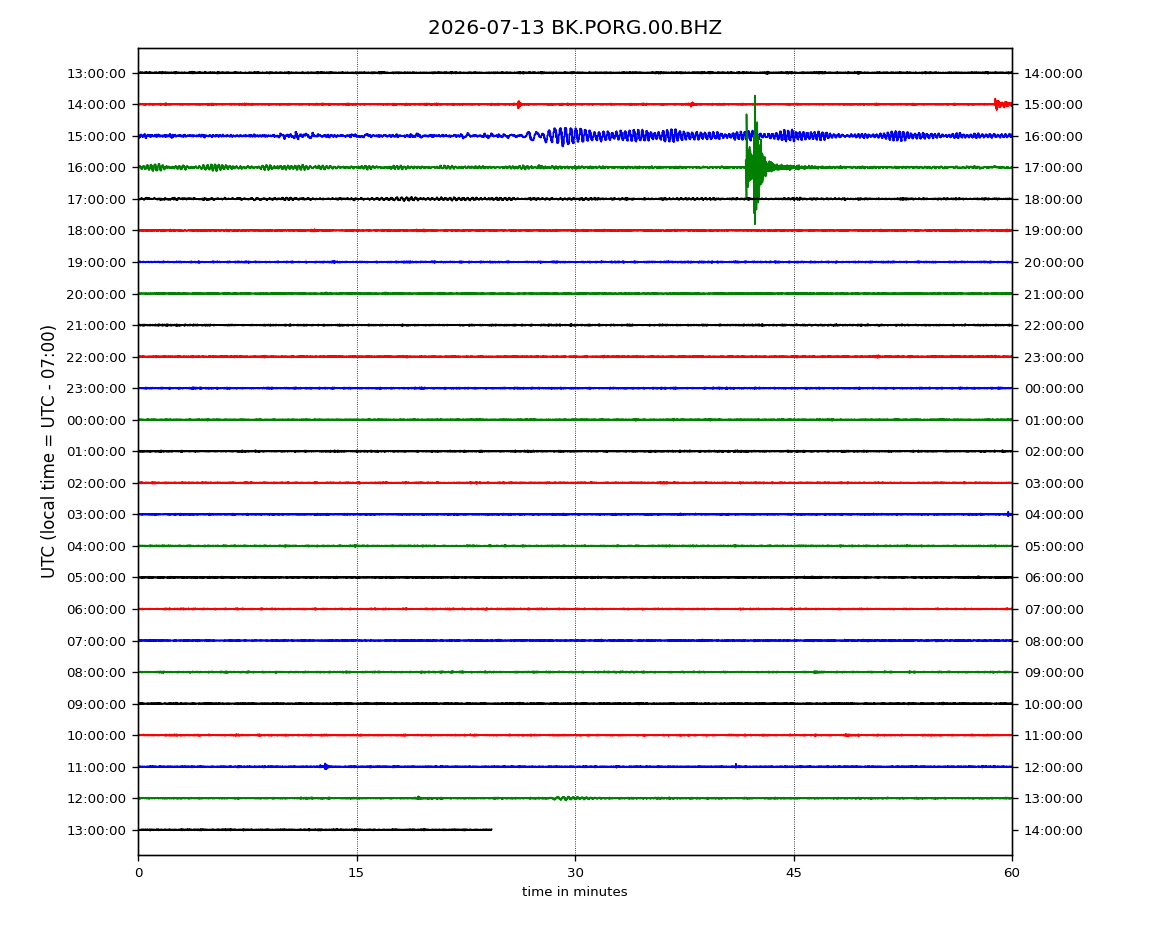Click green oscillations at start of 16:00:00 trace

coord(154,167)
